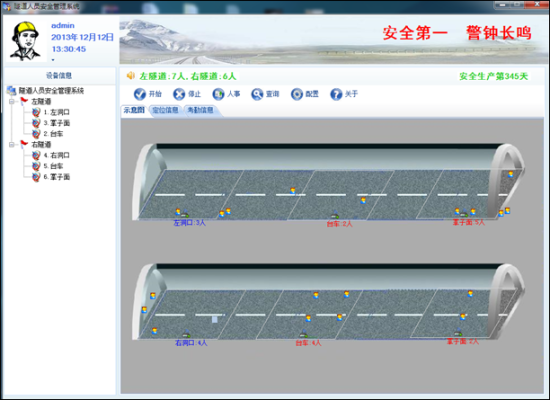Collapse the 右隧道 tree node
The image size is (550, 400).
click(12, 145)
